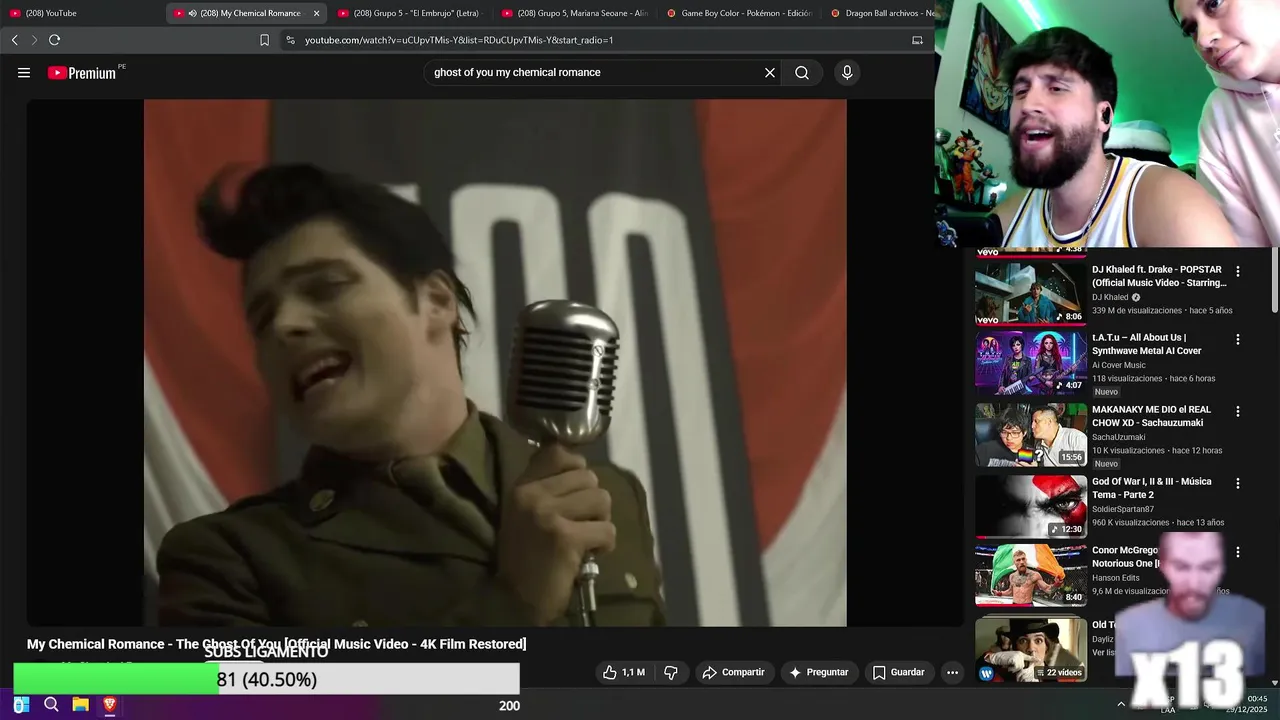Like the video (1,1 M)
Screen dimensions: 1280x720
tap(623, 673)
